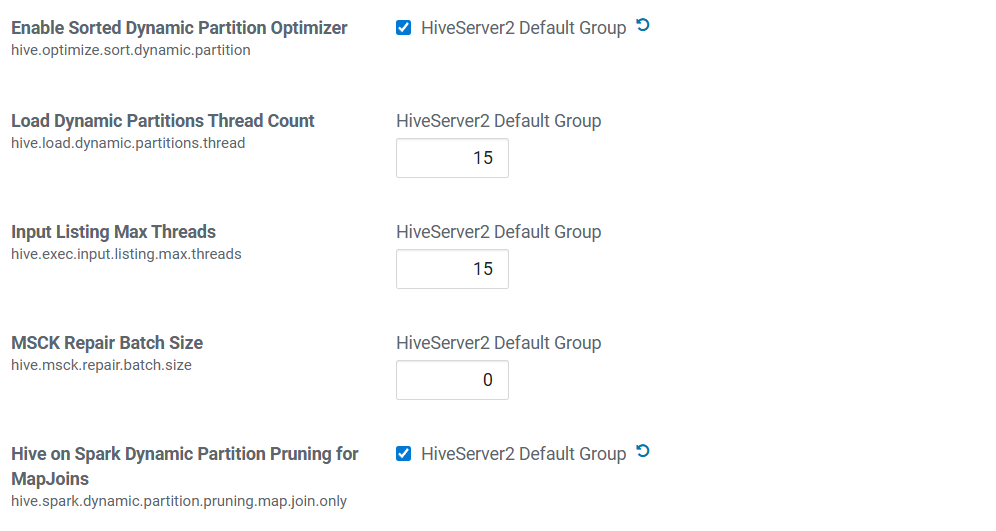Uncheck Enable Sorted Dynamic Partition Optimizer checkbox
The width and height of the screenshot is (996, 531).
pyautogui.click(x=404, y=28)
